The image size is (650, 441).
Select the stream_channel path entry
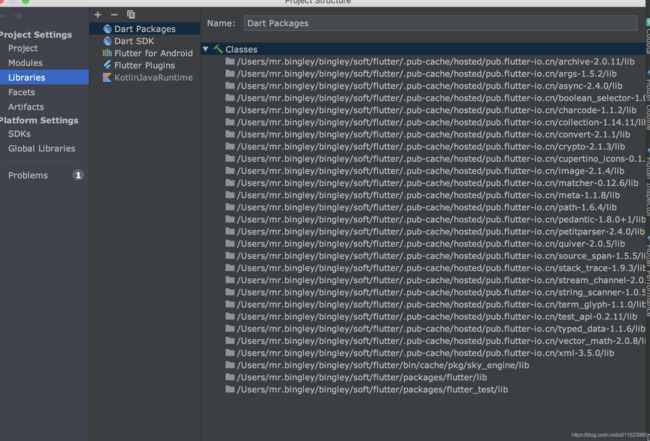(441, 280)
